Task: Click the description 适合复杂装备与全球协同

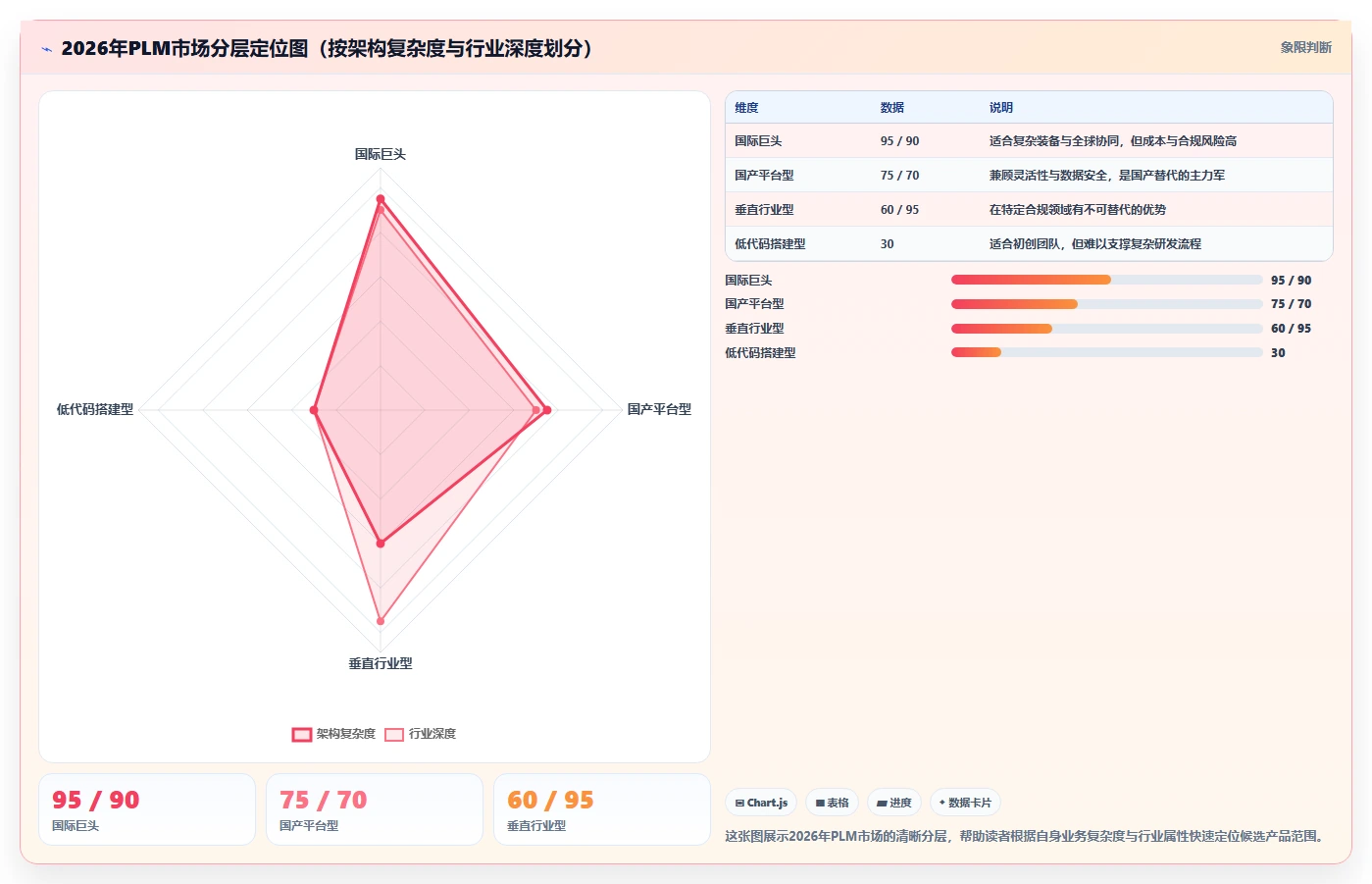Action: [1112, 141]
